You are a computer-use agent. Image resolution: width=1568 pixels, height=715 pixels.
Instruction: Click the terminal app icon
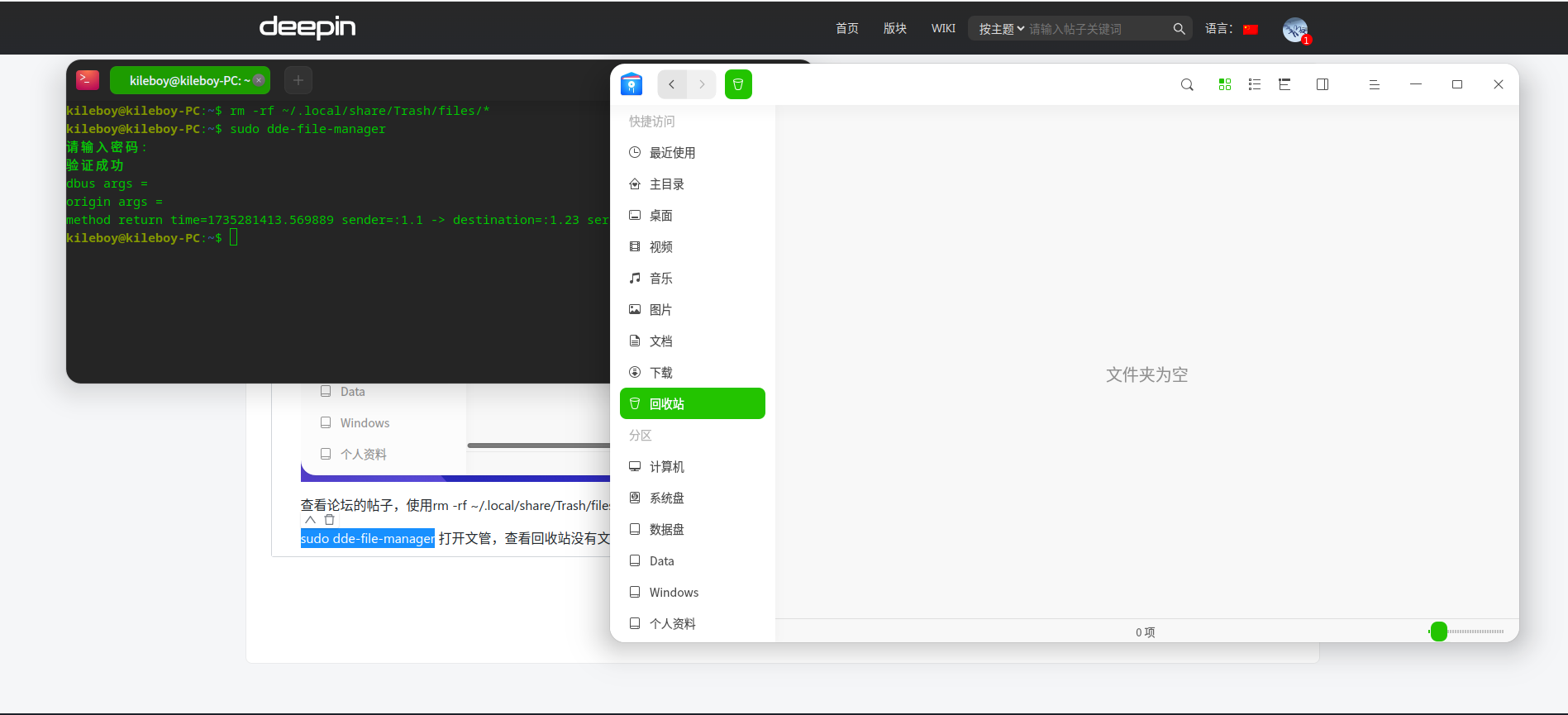88,79
